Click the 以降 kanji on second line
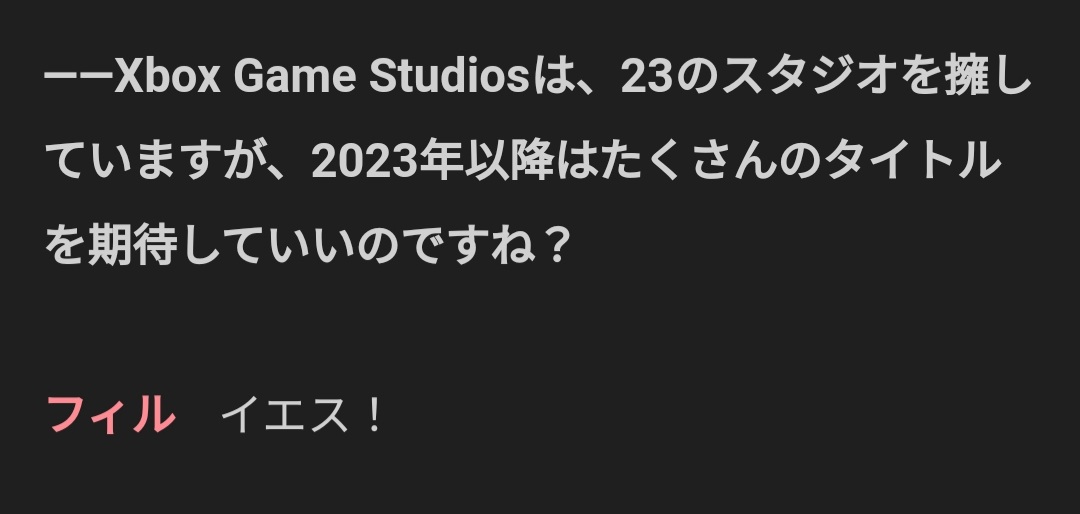The image size is (1080, 514). click(509, 161)
